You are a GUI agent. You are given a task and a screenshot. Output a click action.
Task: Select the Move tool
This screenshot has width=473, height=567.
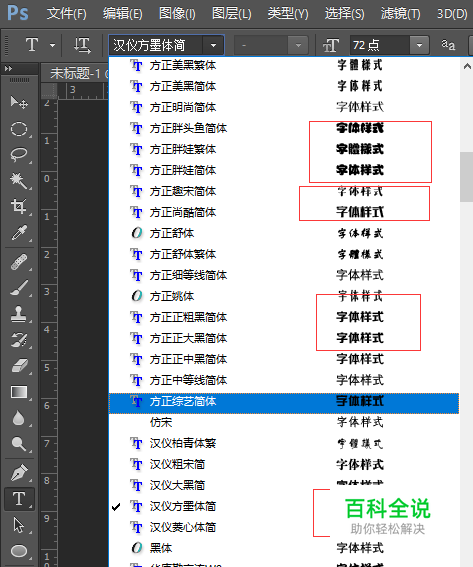[x=19, y=103]
